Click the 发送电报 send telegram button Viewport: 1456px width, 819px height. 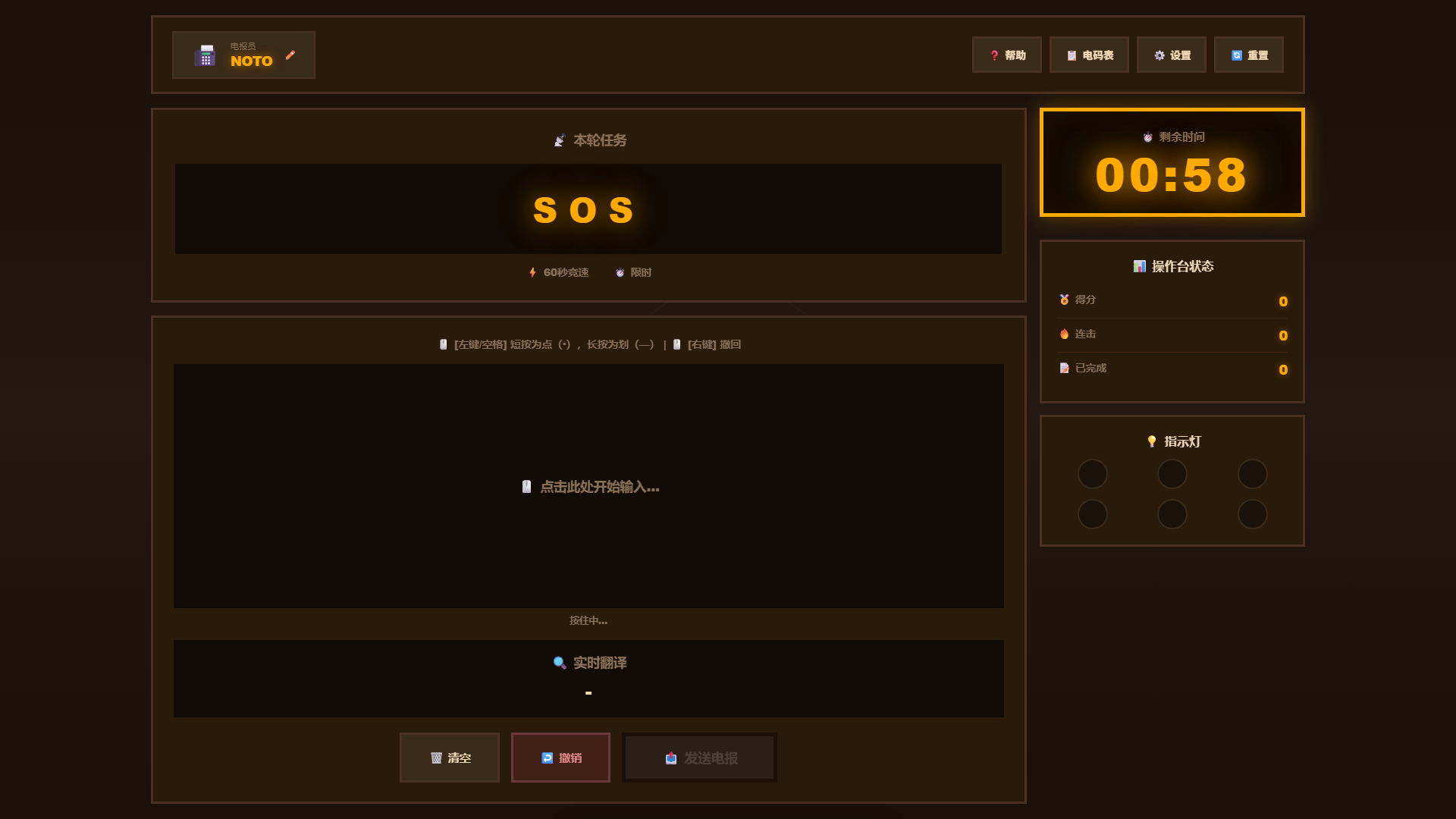pyautogui.click(x=699, y=758)
